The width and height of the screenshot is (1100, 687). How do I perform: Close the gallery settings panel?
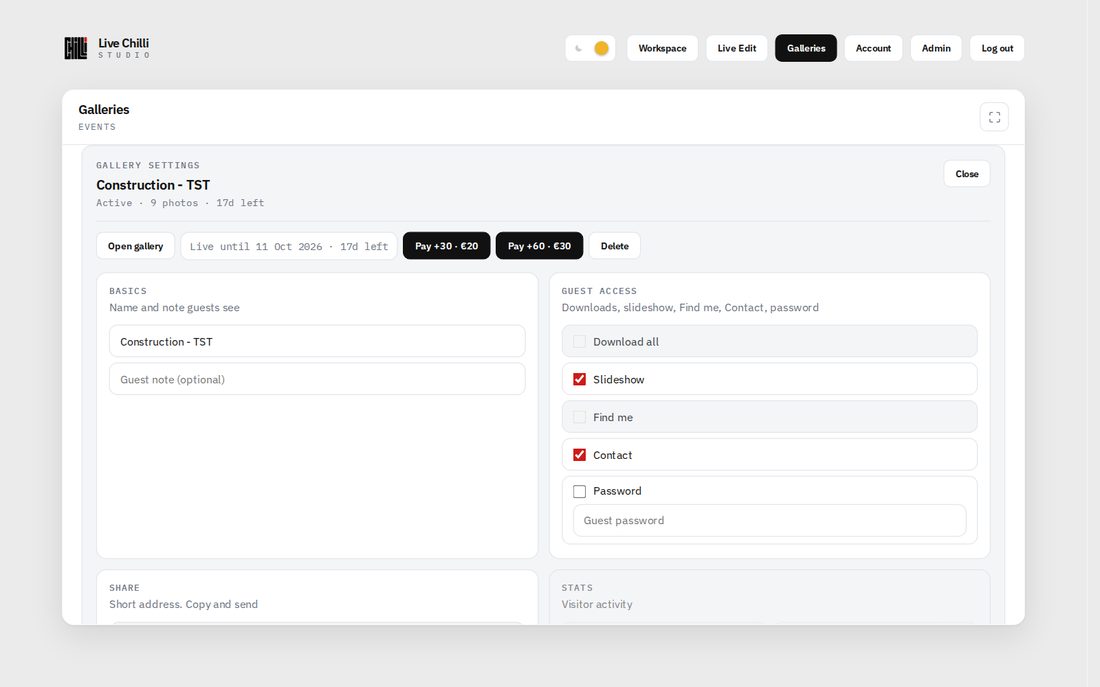(x=967, y=174)
